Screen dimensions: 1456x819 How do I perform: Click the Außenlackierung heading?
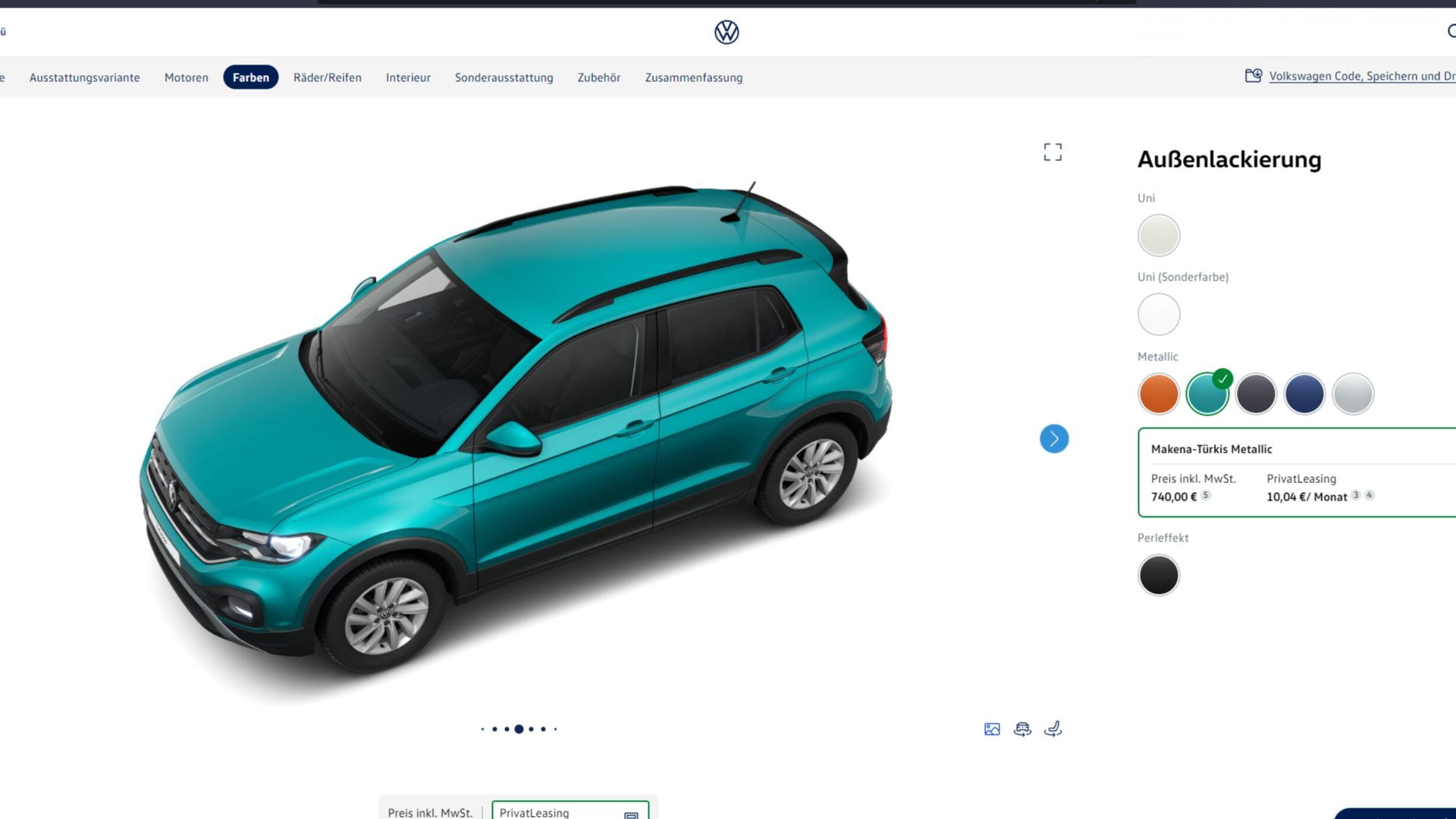(1229, 159)
